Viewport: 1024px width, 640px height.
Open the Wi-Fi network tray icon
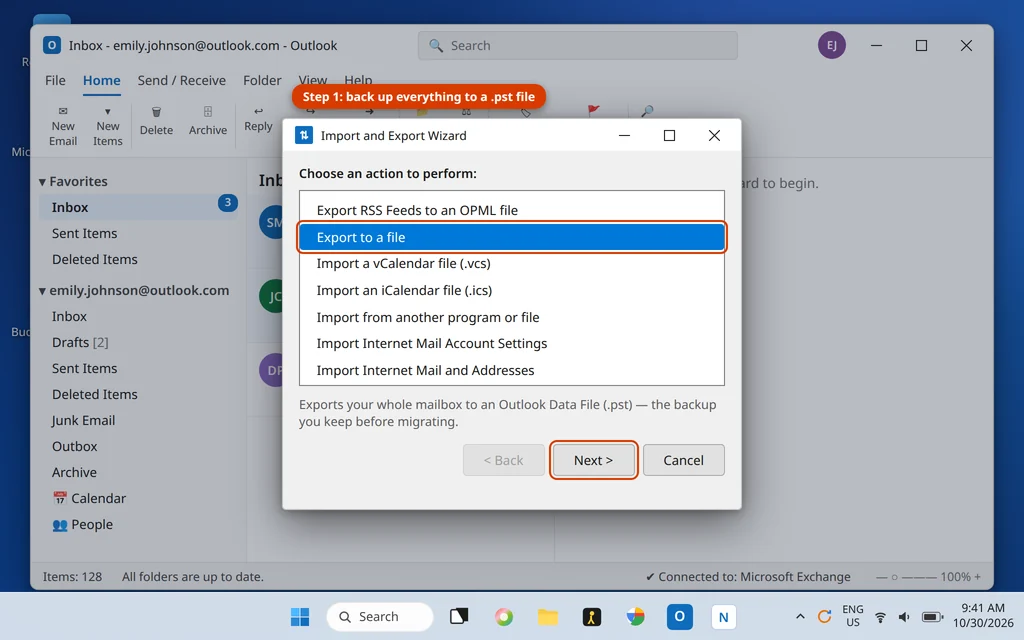[880, 616]
